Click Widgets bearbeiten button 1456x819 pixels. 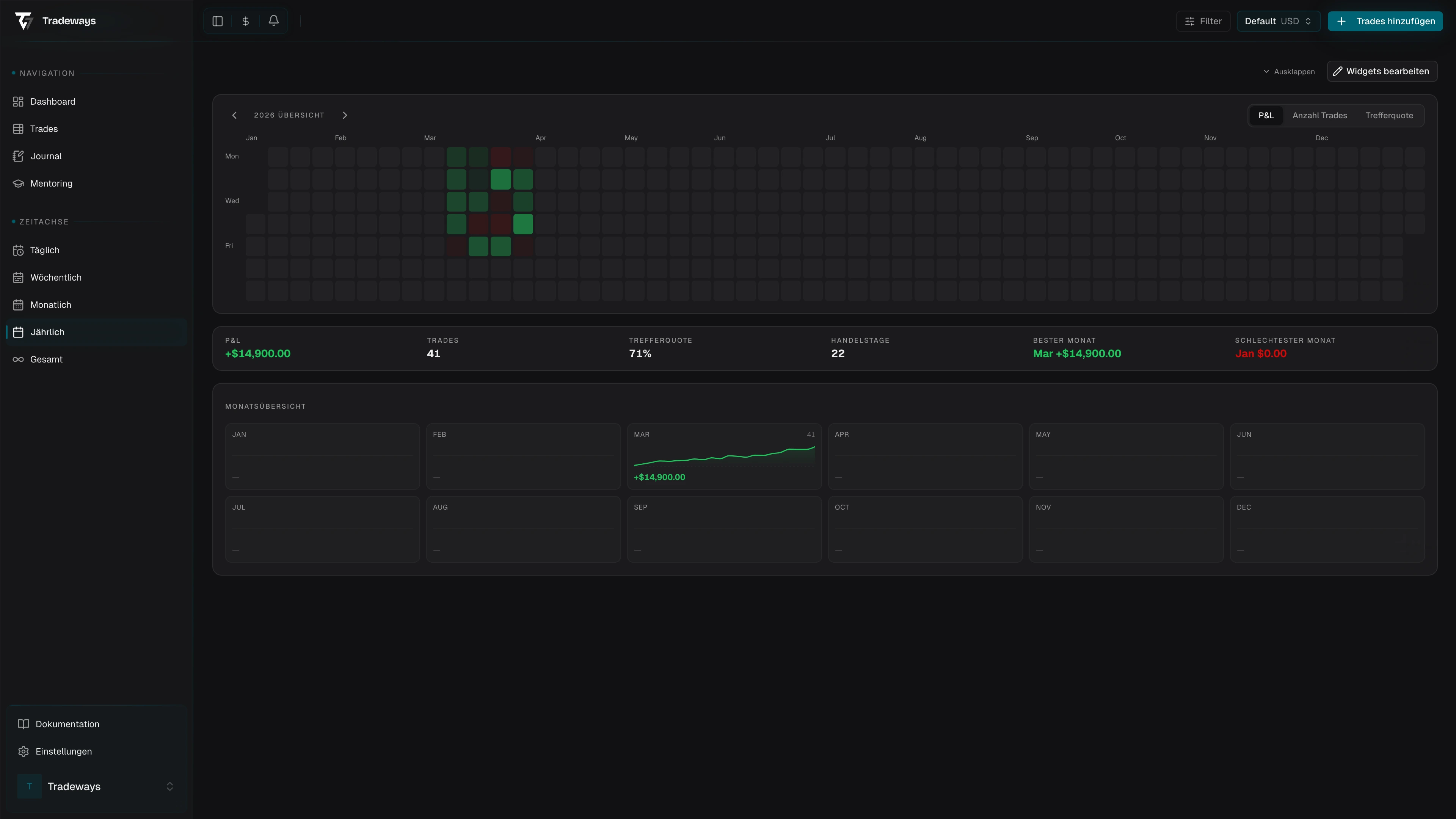(1381, 71)
